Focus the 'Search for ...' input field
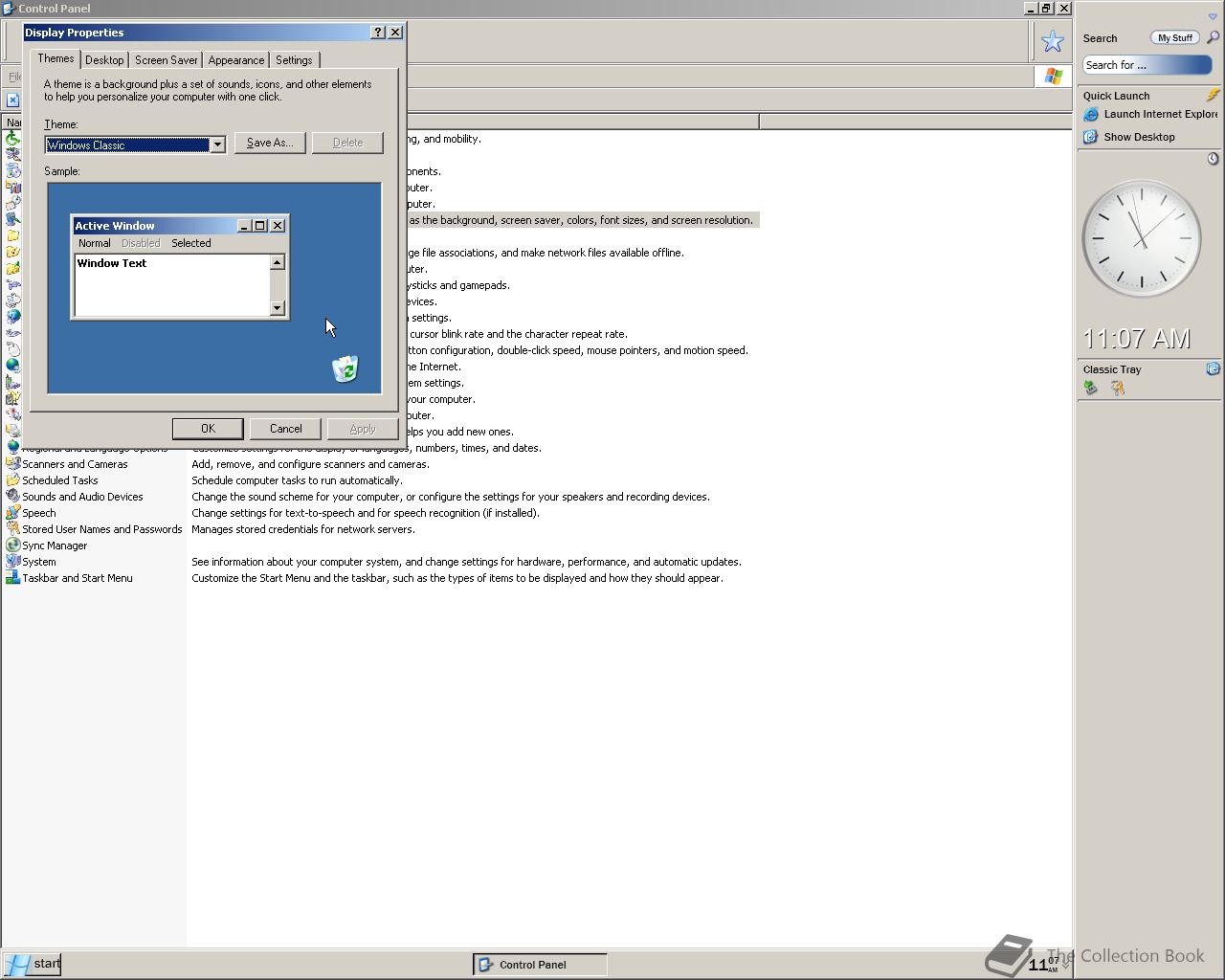The width and height of the screenshot is (1225, 980). [x=1147, y=65]
